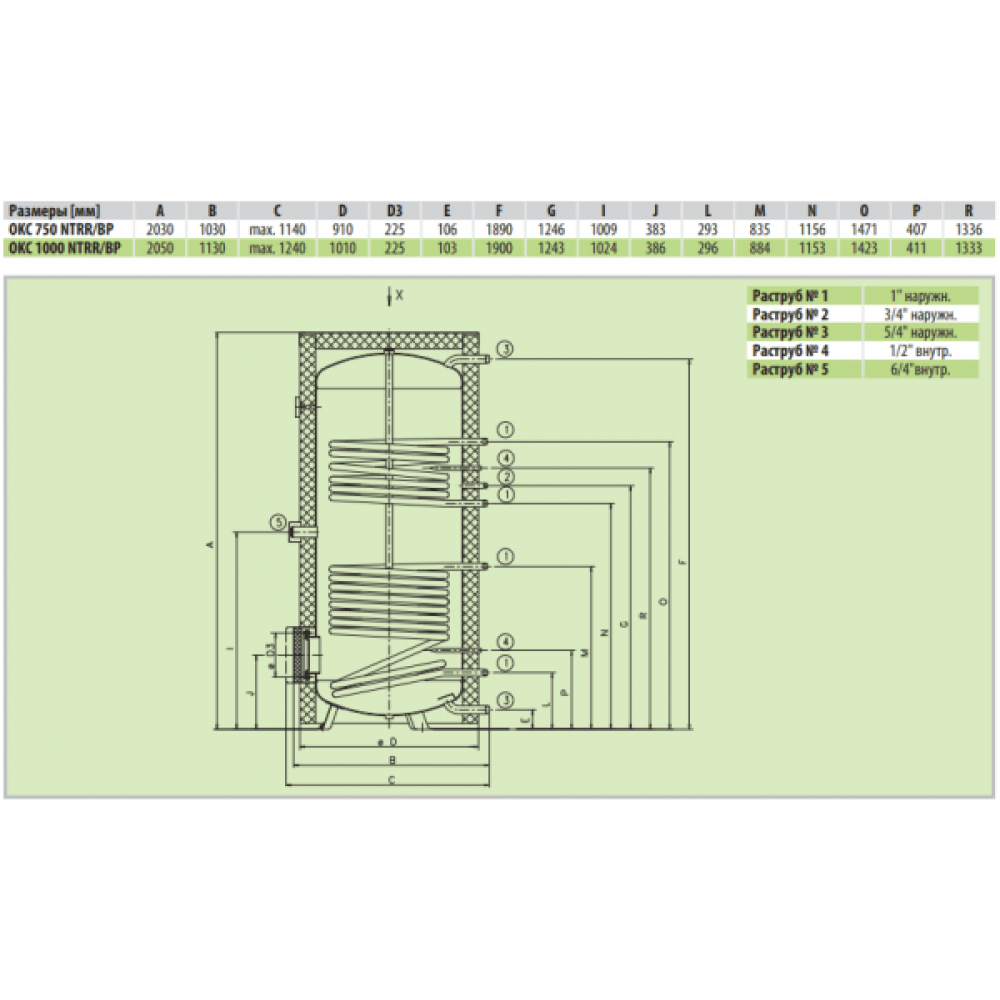Select the bottom circled number 3 marker

pos(507,699)
